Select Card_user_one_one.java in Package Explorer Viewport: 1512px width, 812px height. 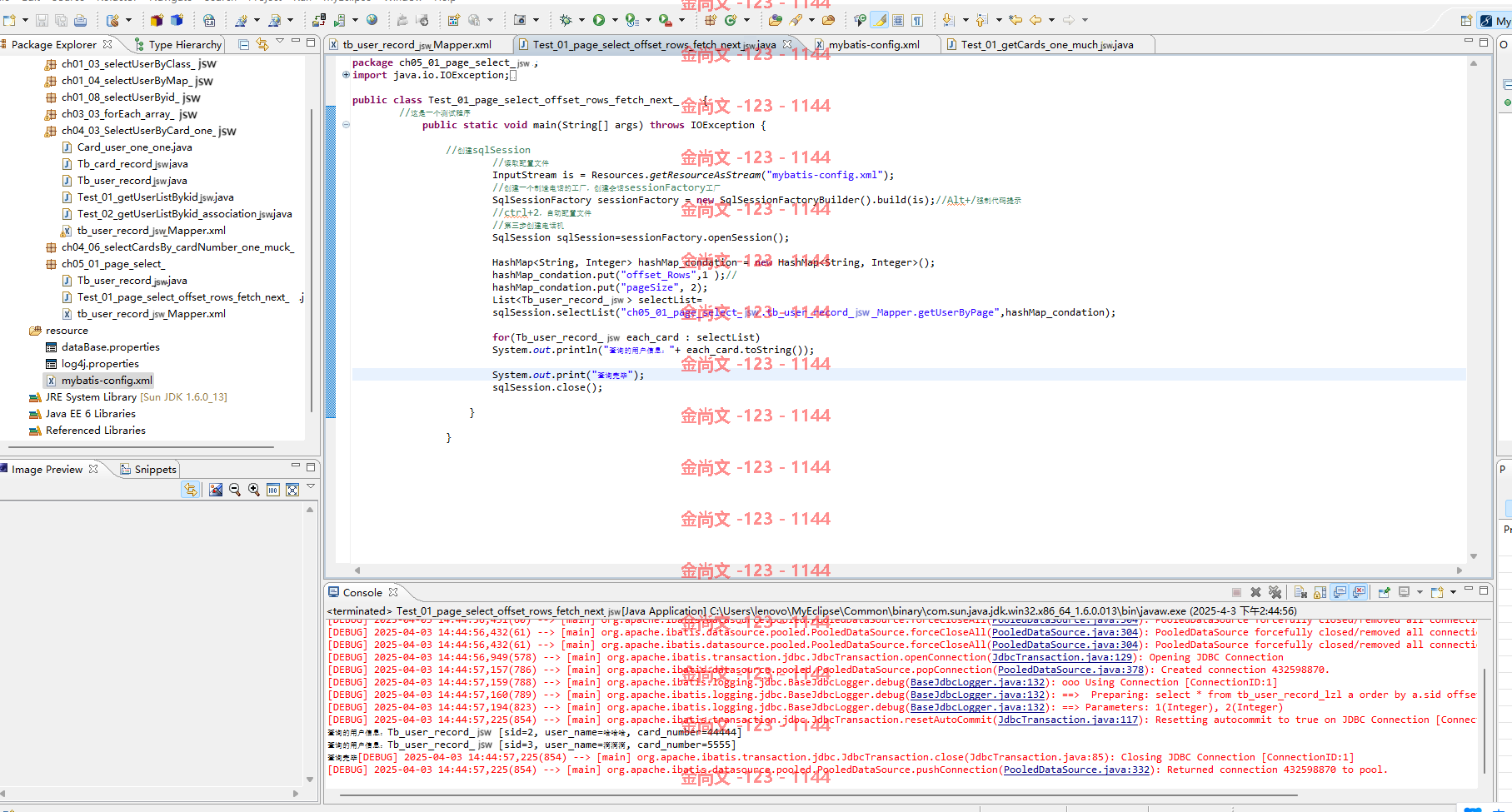coord(134,147)
